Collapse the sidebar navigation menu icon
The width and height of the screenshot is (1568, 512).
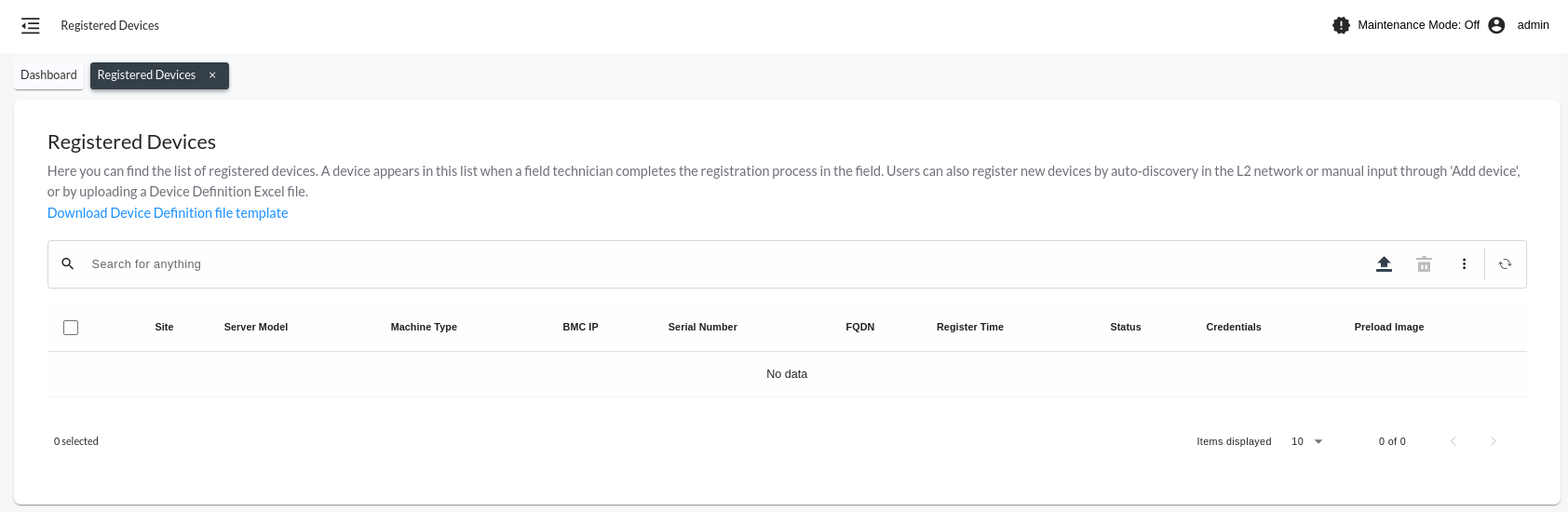(31, 26)
